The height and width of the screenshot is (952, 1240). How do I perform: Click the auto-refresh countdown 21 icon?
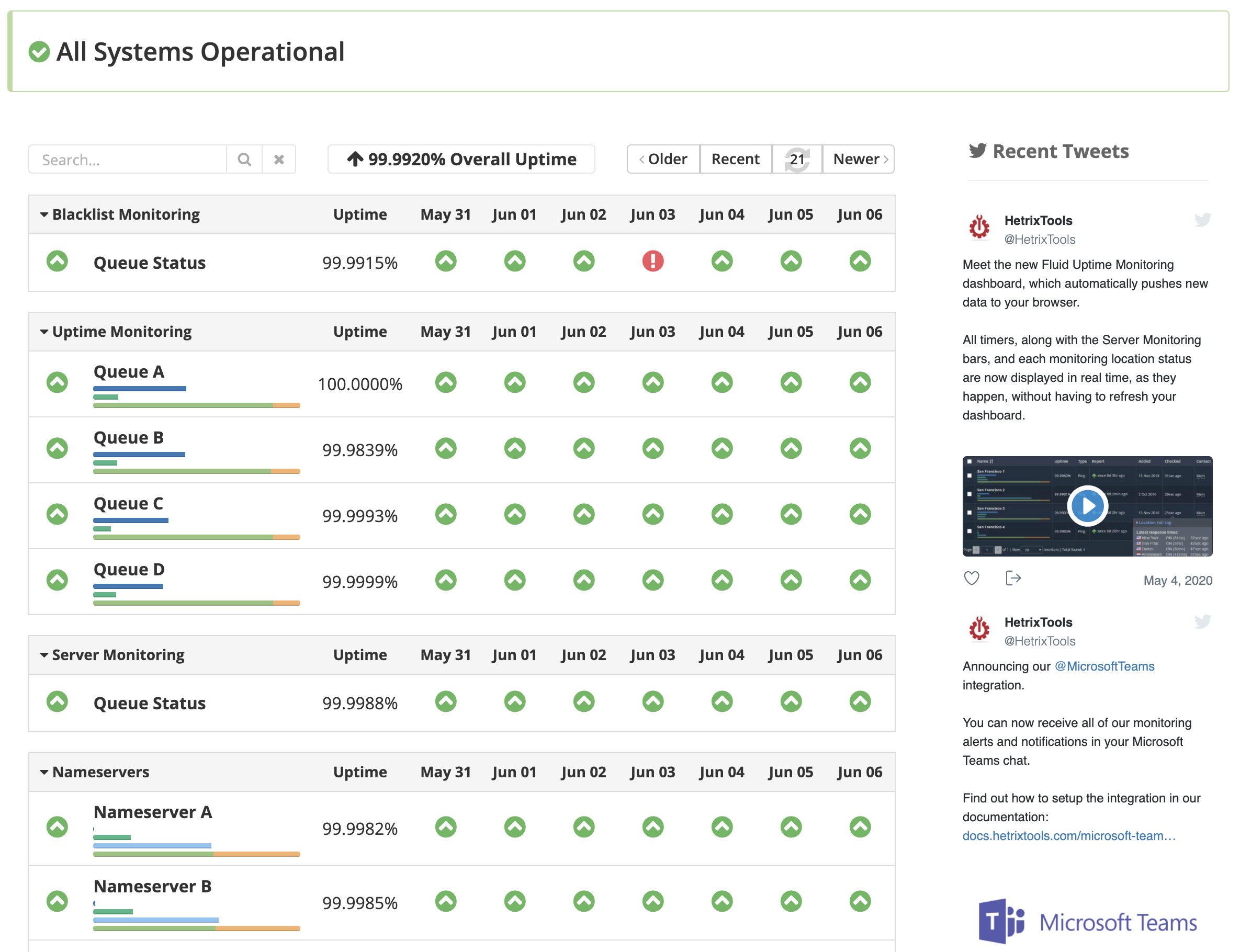[796, 159]
